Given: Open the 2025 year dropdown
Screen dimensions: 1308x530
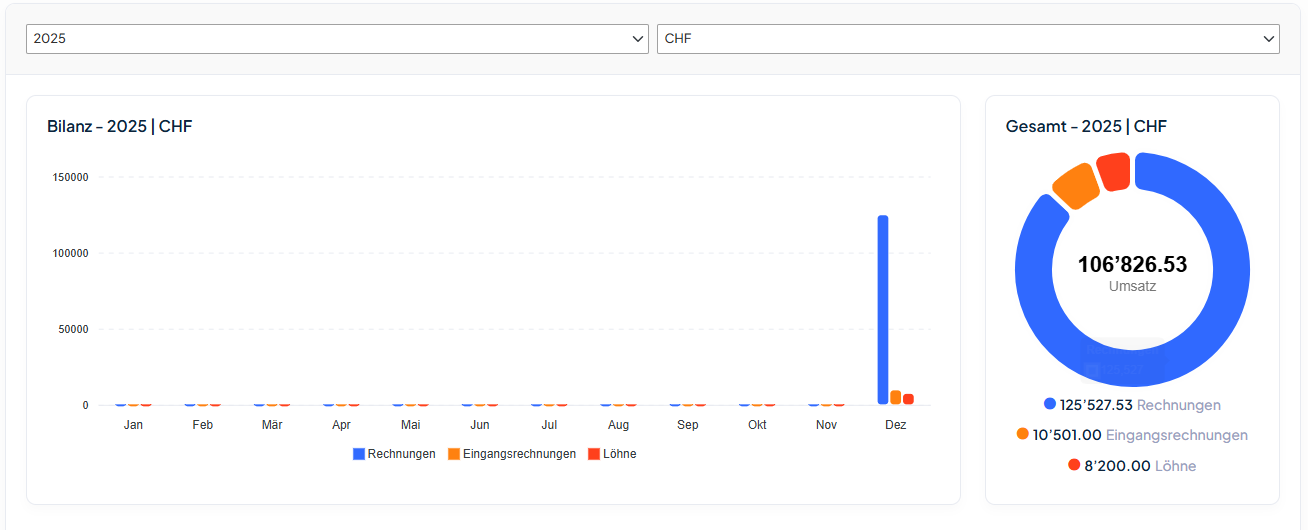Looking at the screenshot, I should point(336,39).
